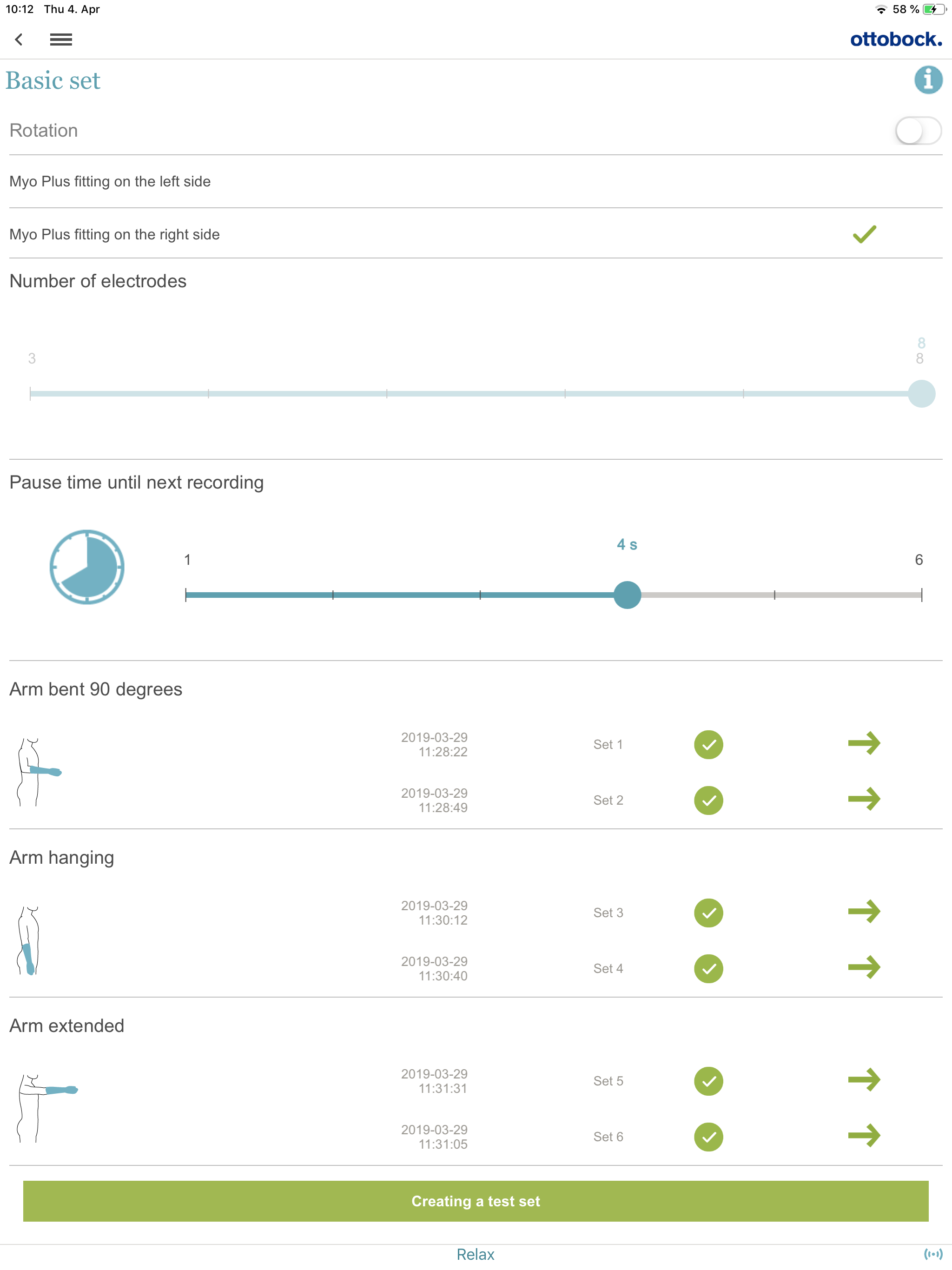Image resolution: width=952 pixels, height=1270 pixels.
Task: Click the Set 1 green checkmark circle
Action: 708,745
